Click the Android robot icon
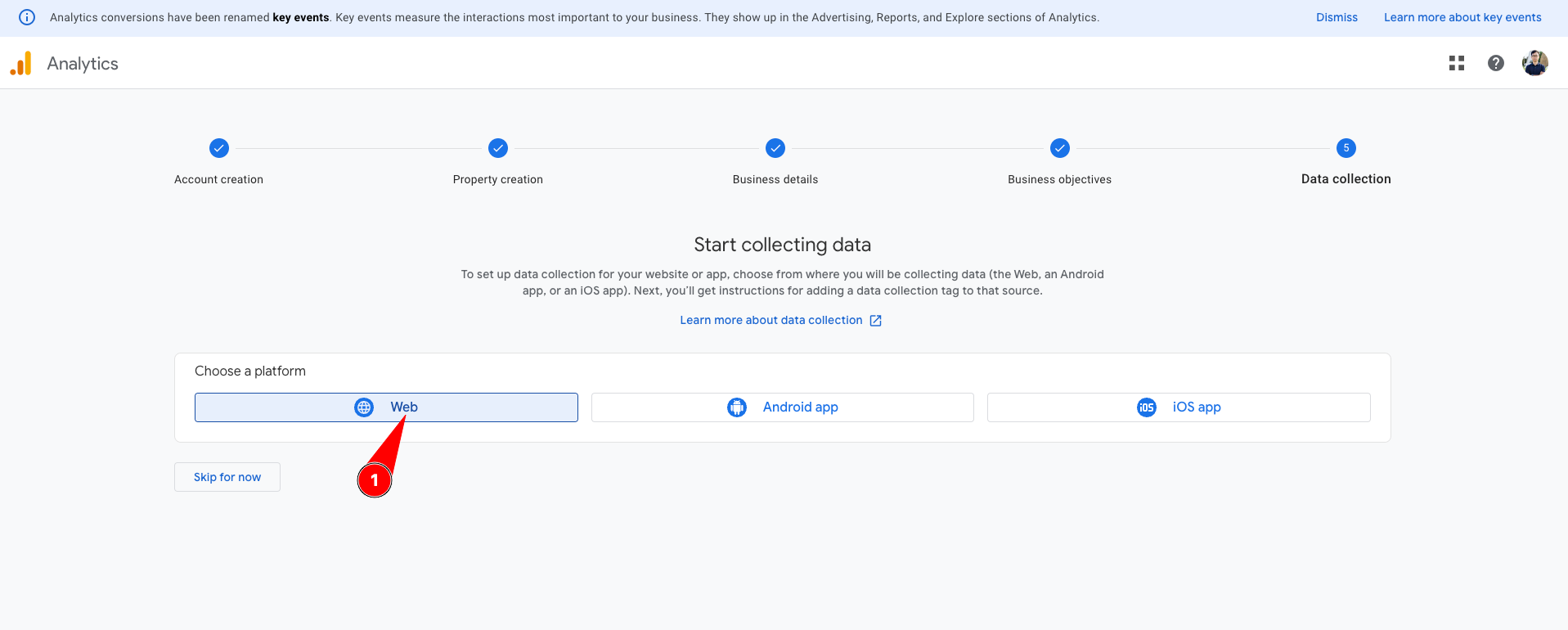 [x=737, y=407]
